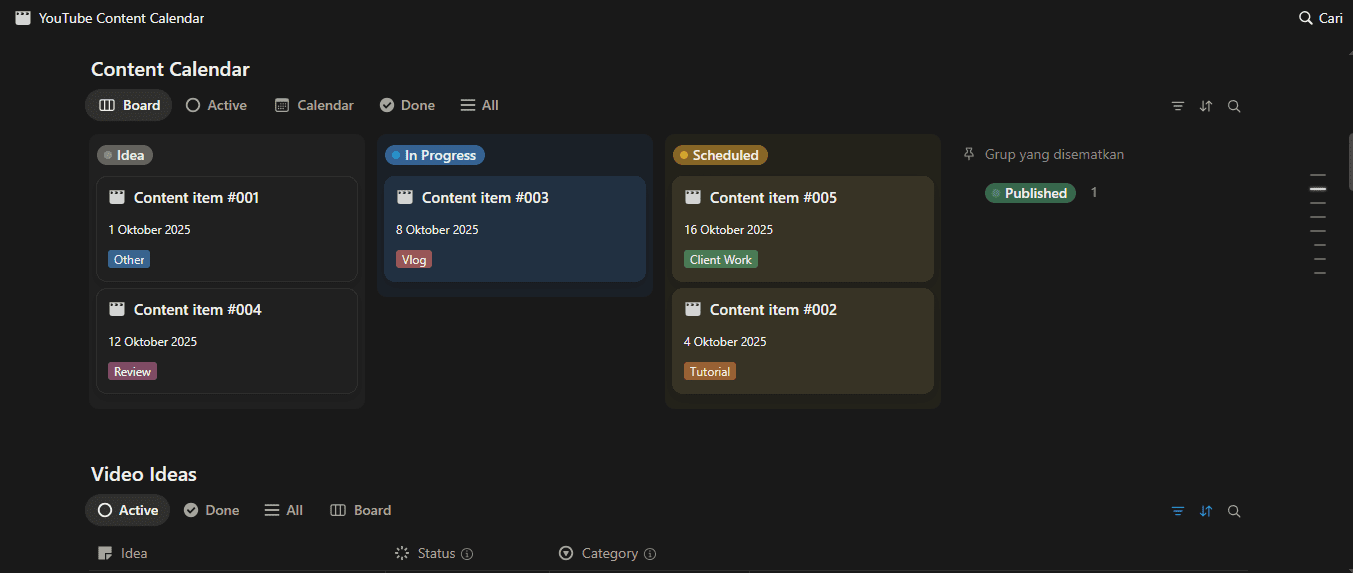The image size is (1353, 573).
Task: Switch to Calendar view in Content Calendar
Action: click(314, 105)
